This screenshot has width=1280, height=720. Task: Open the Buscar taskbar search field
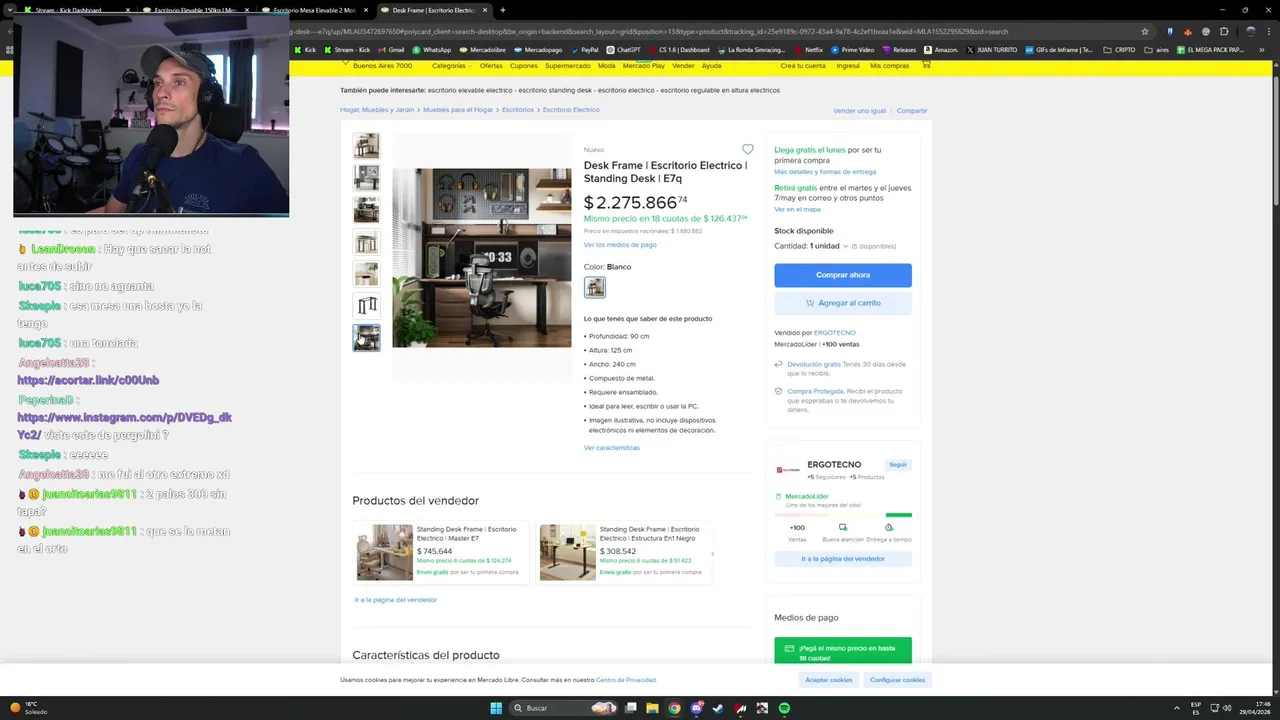point(564,708)
